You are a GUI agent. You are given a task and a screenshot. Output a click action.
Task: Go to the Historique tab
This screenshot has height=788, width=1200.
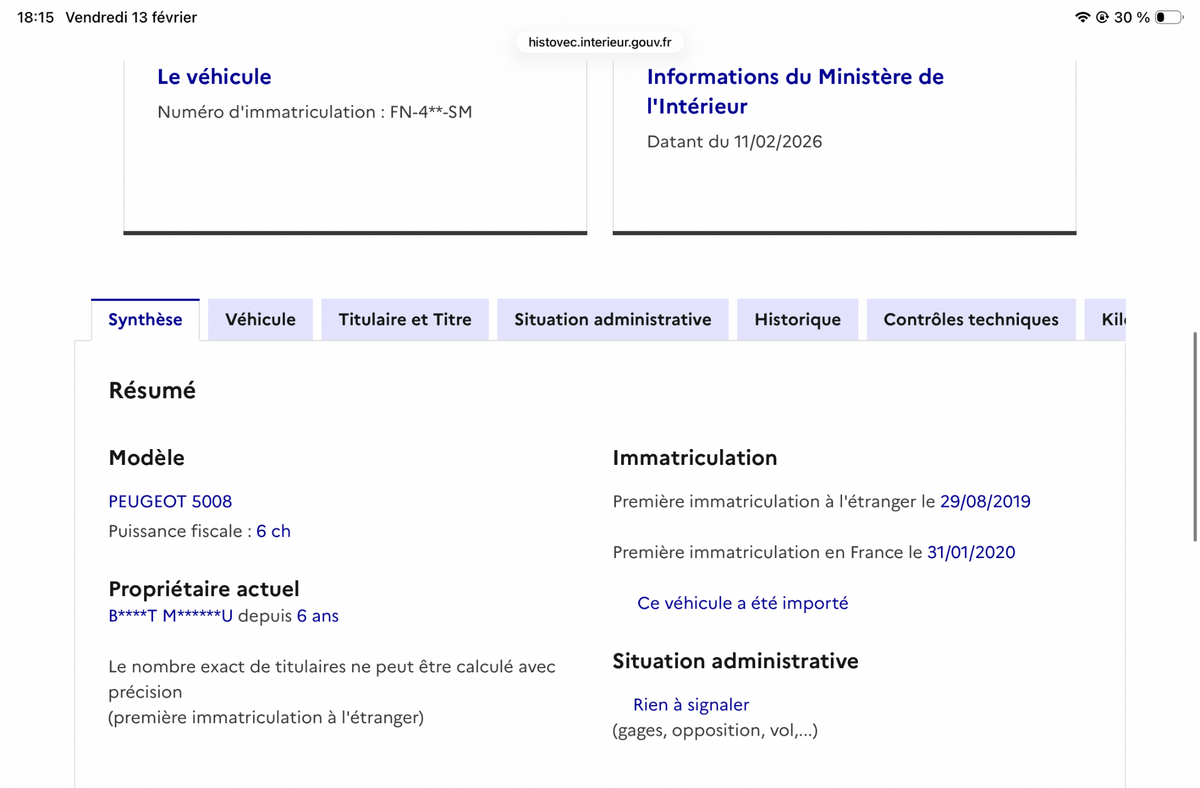[x=797, y=320]
